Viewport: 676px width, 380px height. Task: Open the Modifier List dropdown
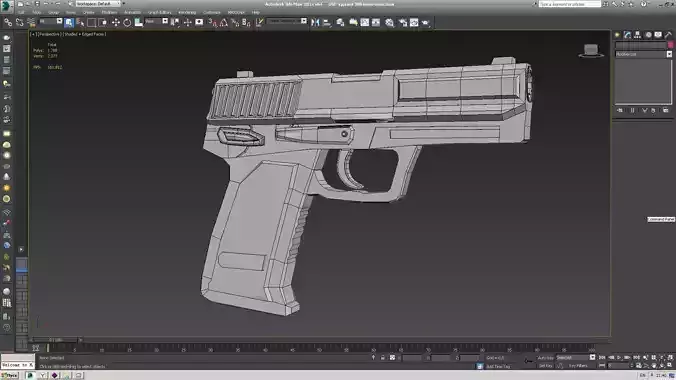click(643, 54)
